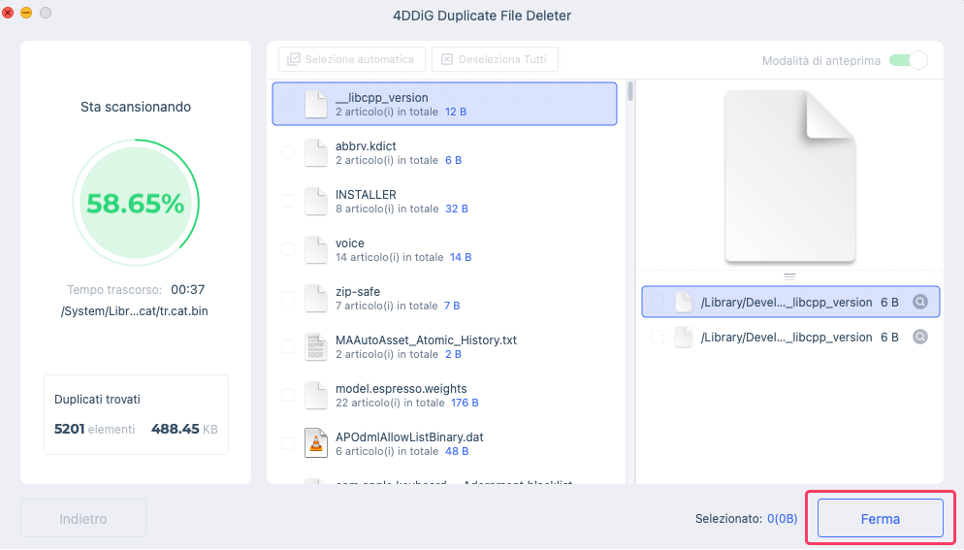
Task: Click the file icon of second duplicate path row
Action: pyautogui.click(x=684, y=337)
